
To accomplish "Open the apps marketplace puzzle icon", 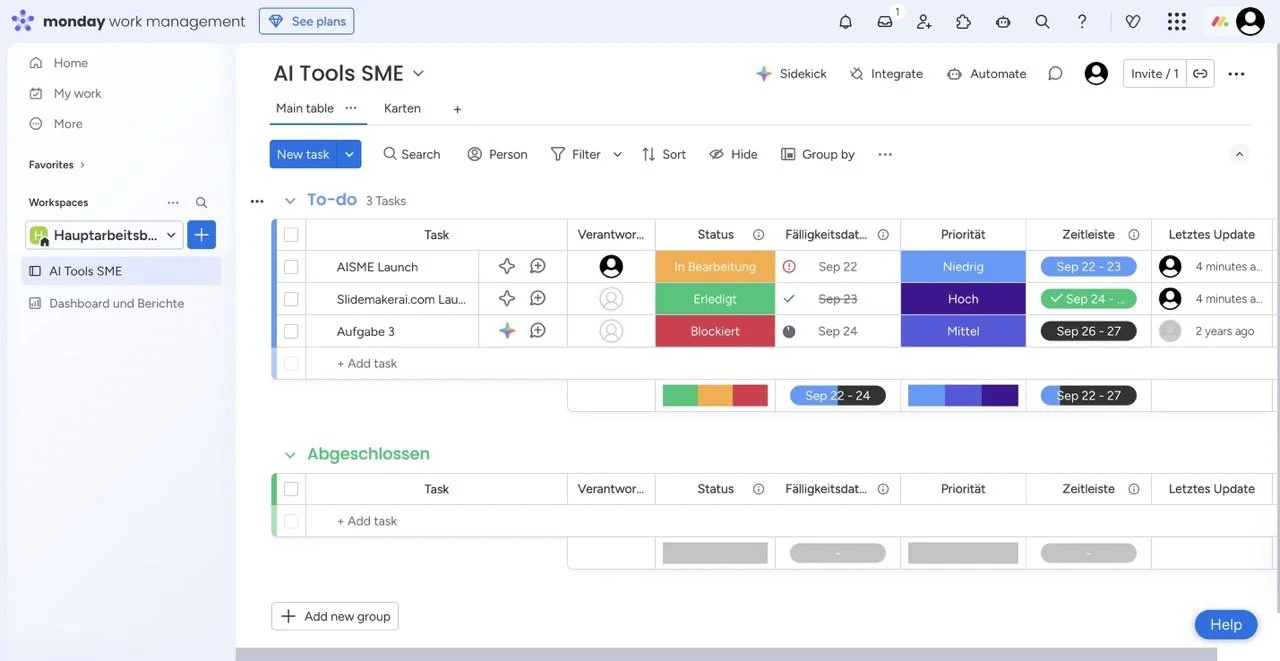I will 963,20.
